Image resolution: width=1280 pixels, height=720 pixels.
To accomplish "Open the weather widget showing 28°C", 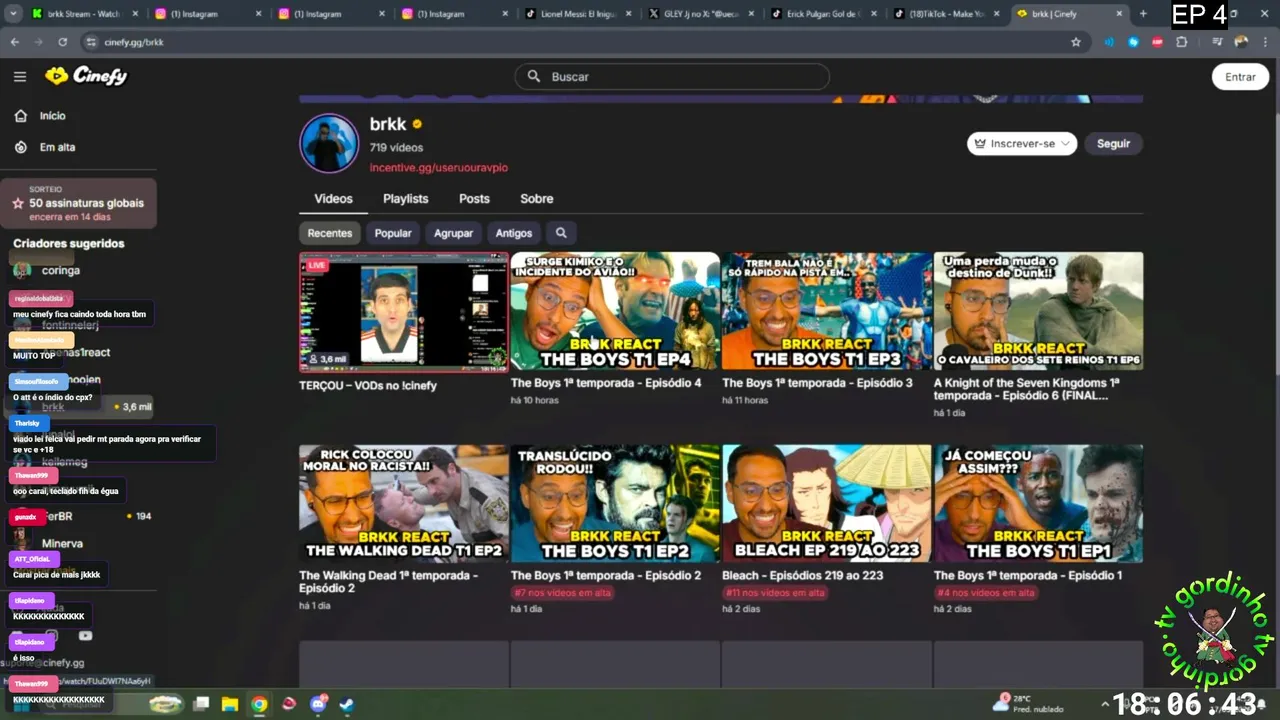I will [x=1028, y=703].
